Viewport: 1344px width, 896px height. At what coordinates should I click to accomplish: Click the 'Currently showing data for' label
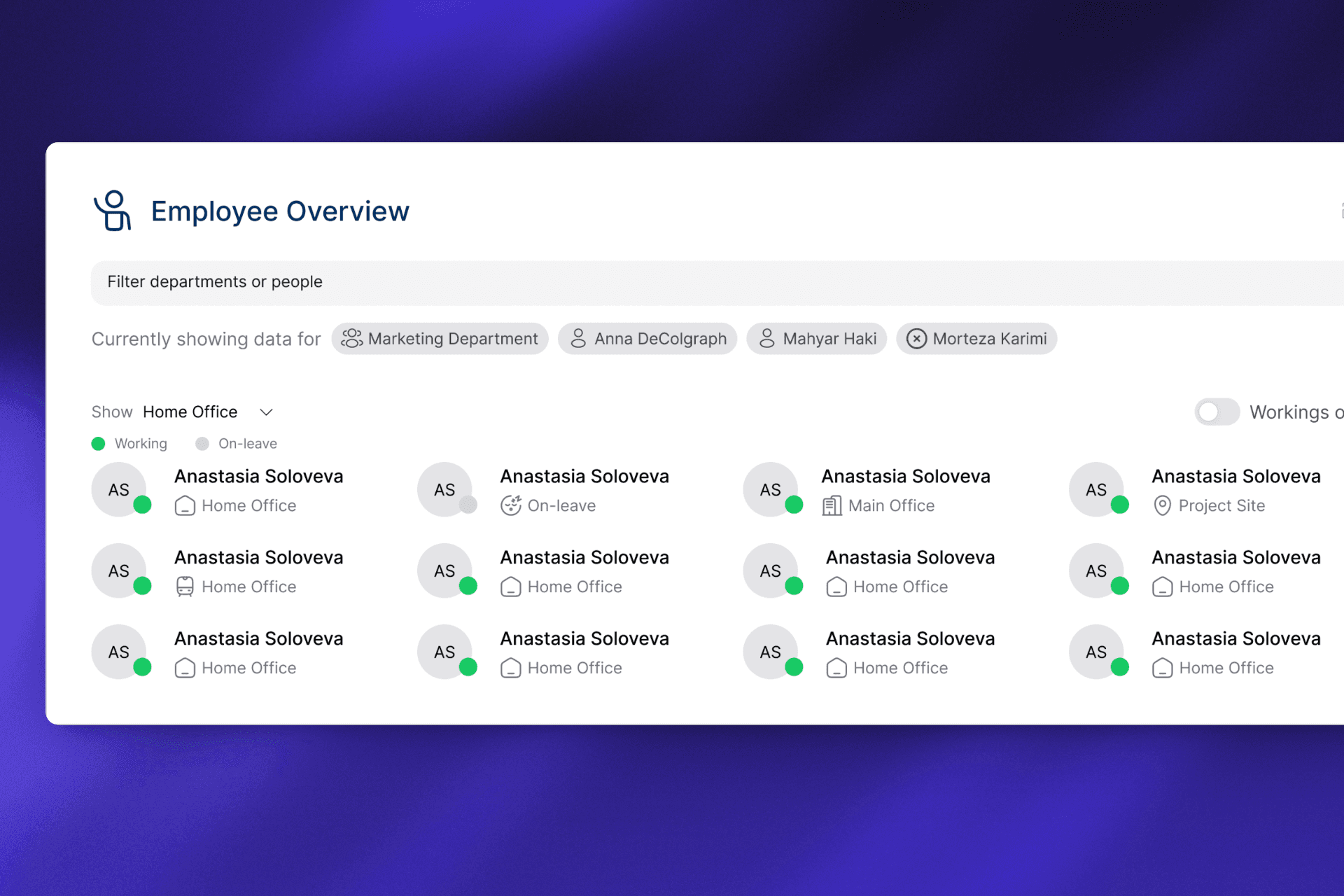click(206, 339)
